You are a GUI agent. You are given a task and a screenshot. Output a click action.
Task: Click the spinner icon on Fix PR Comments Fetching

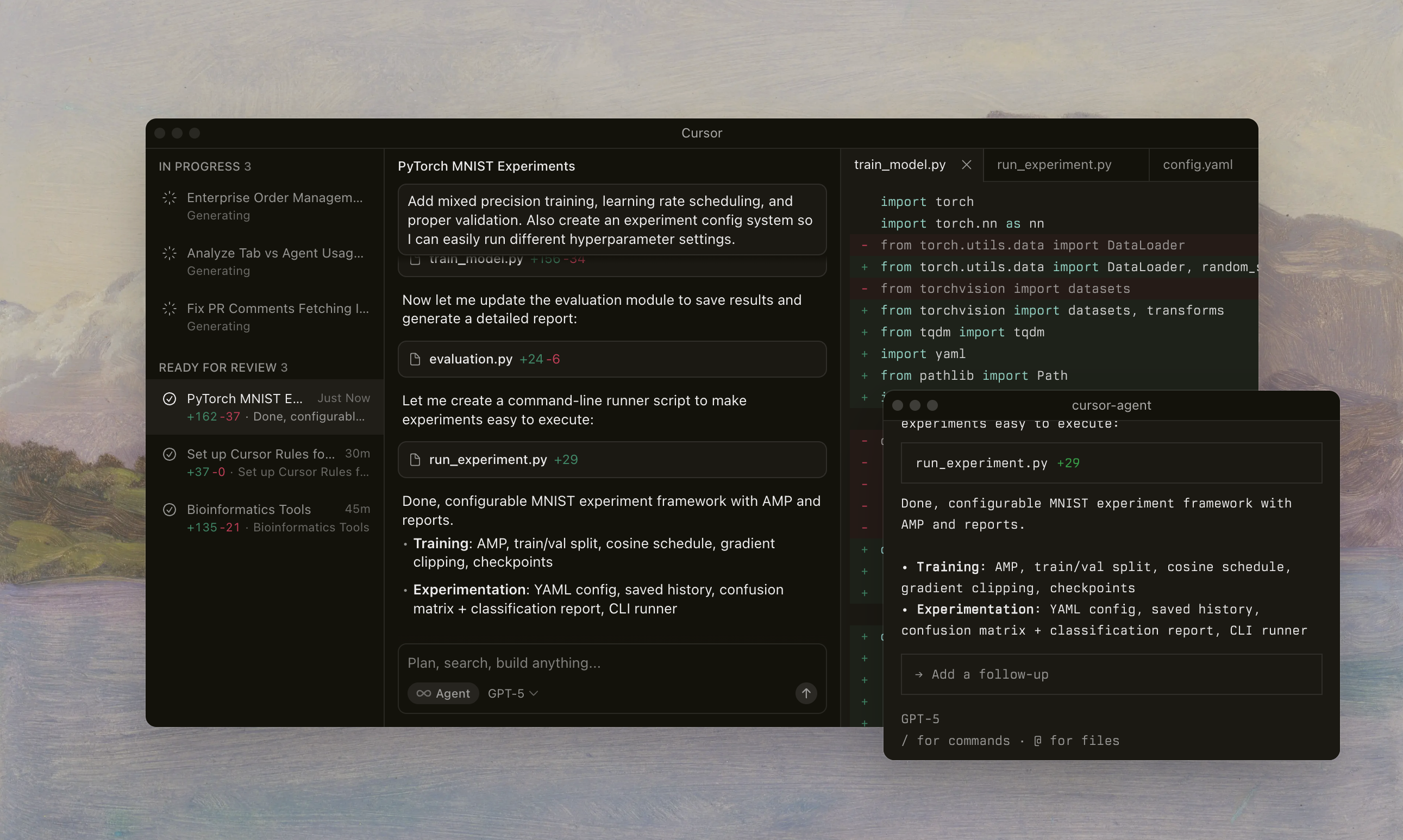coord(169,309)
